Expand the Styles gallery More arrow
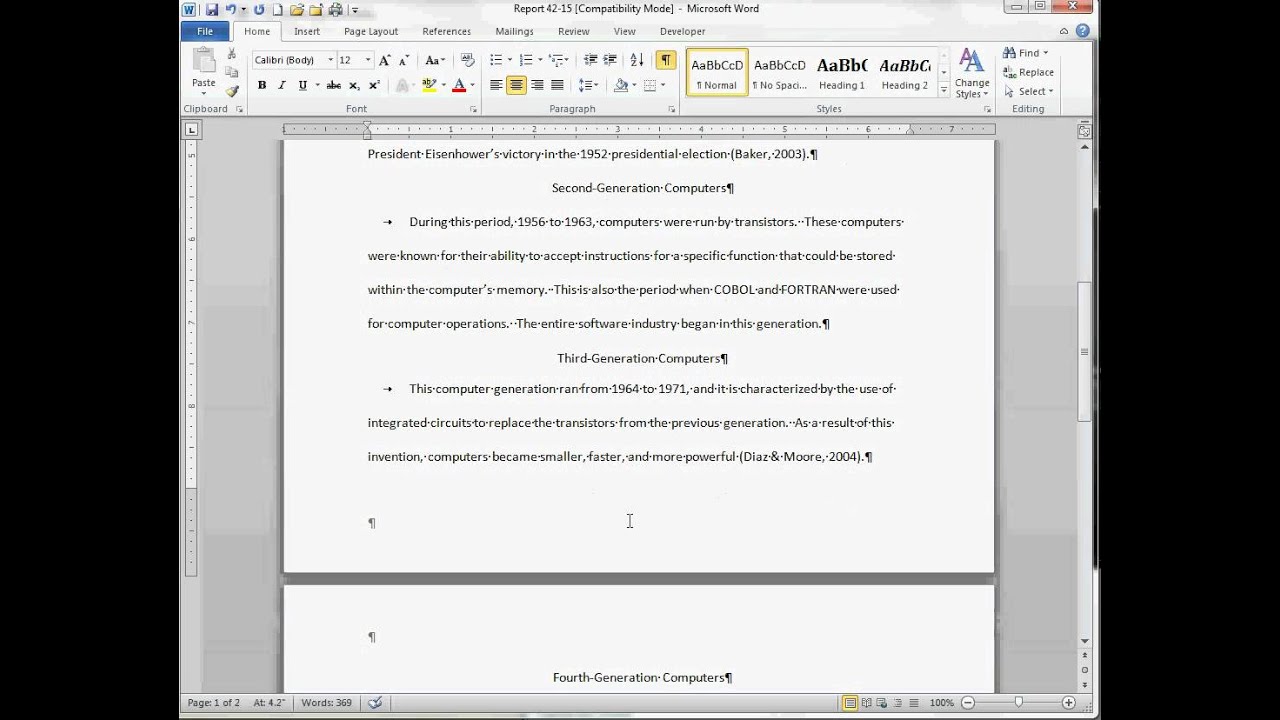This screenshot has height=720, width=1280. [x=943, y=90]
